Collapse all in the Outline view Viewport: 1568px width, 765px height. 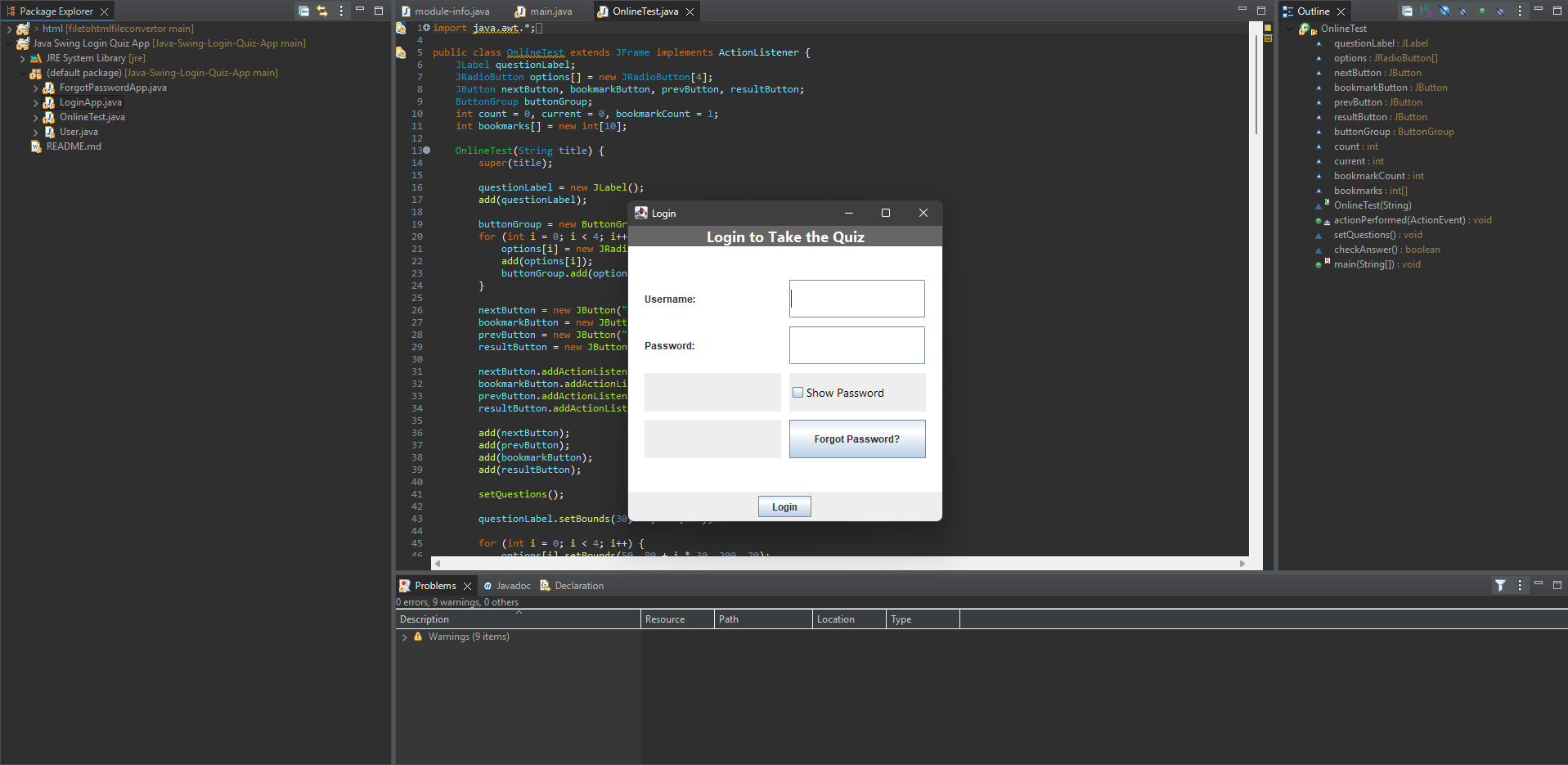tap(1408, 11)
